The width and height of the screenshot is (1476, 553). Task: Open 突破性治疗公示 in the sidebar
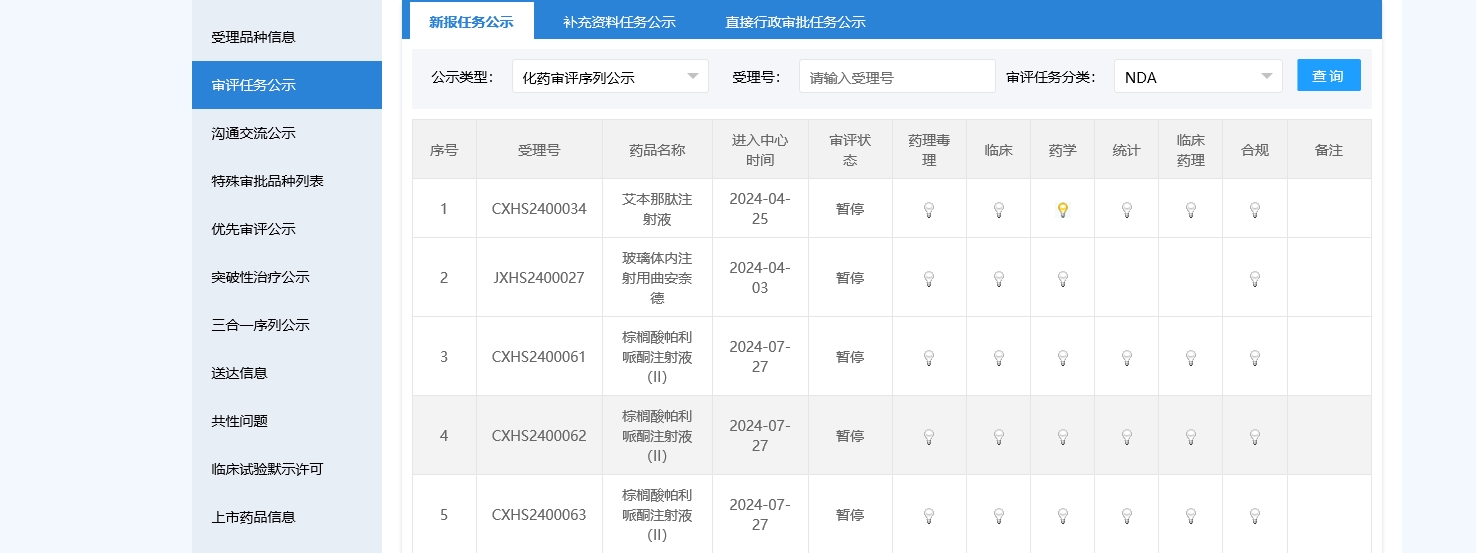point(287,277)
